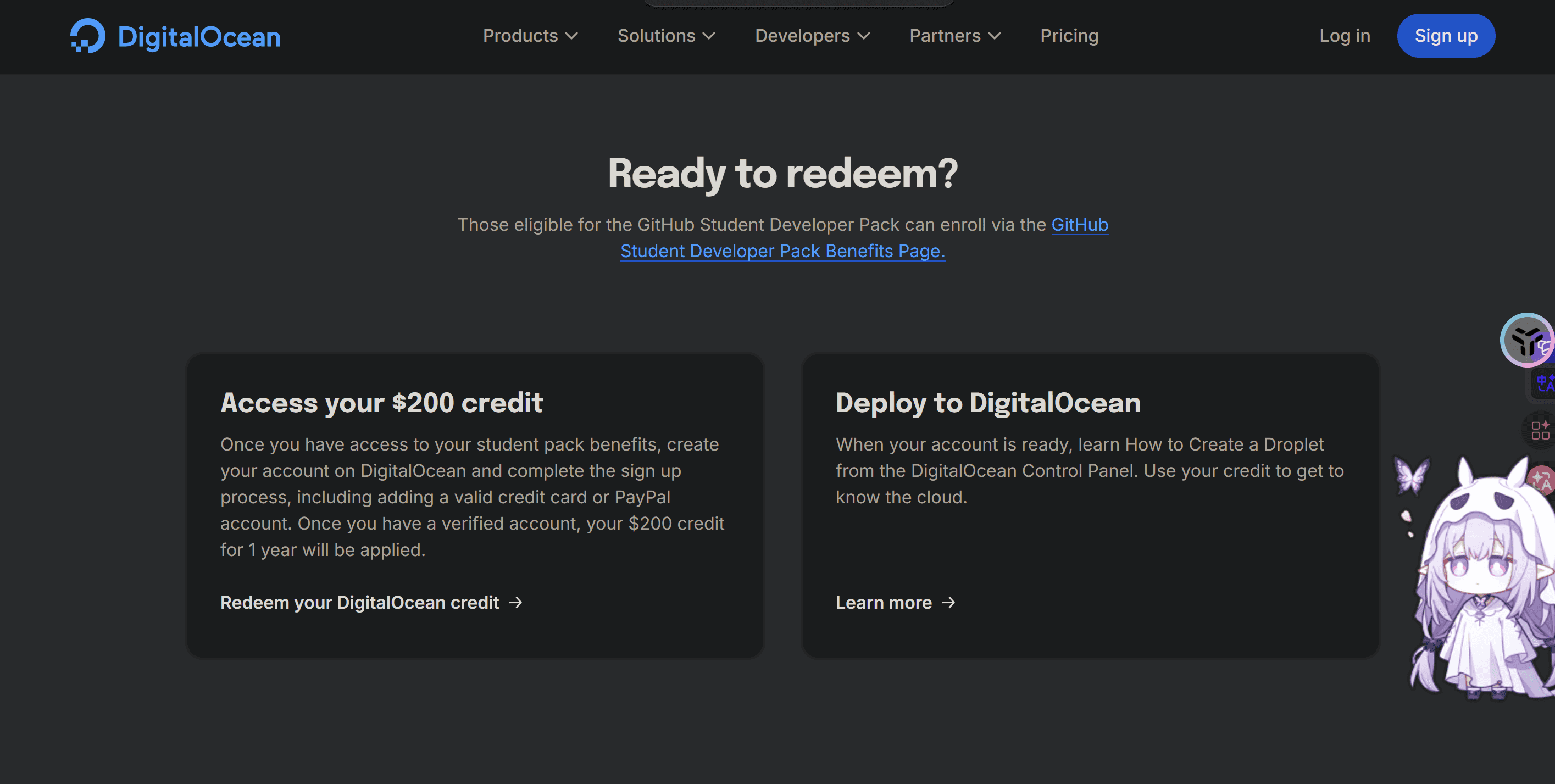Follow the Redeem your DigitalOcean credit link
Screen dimensions: 1555x784
(x=371, y=602)
